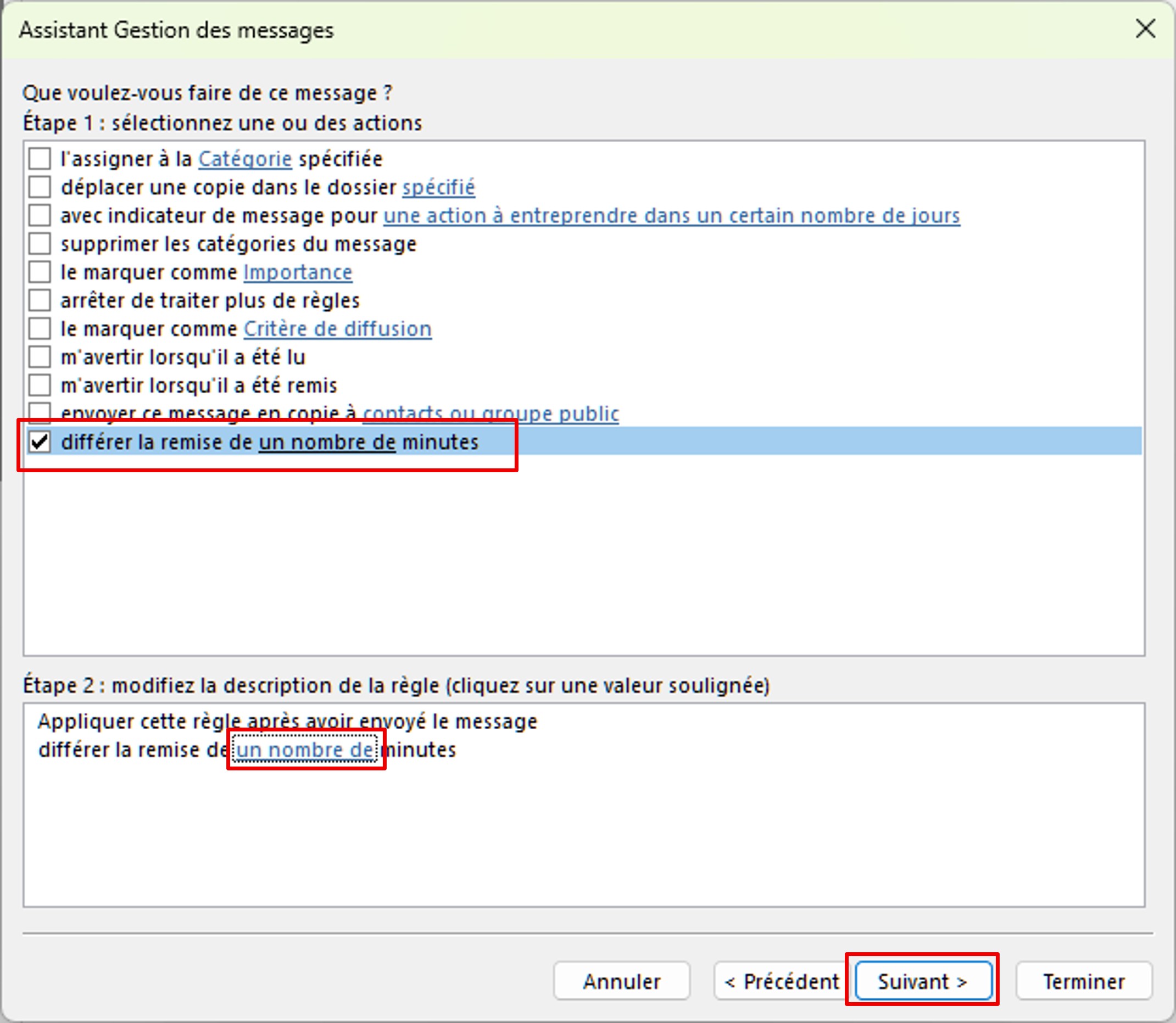
Task: Click the 'Importance' link
Action: 298,272
